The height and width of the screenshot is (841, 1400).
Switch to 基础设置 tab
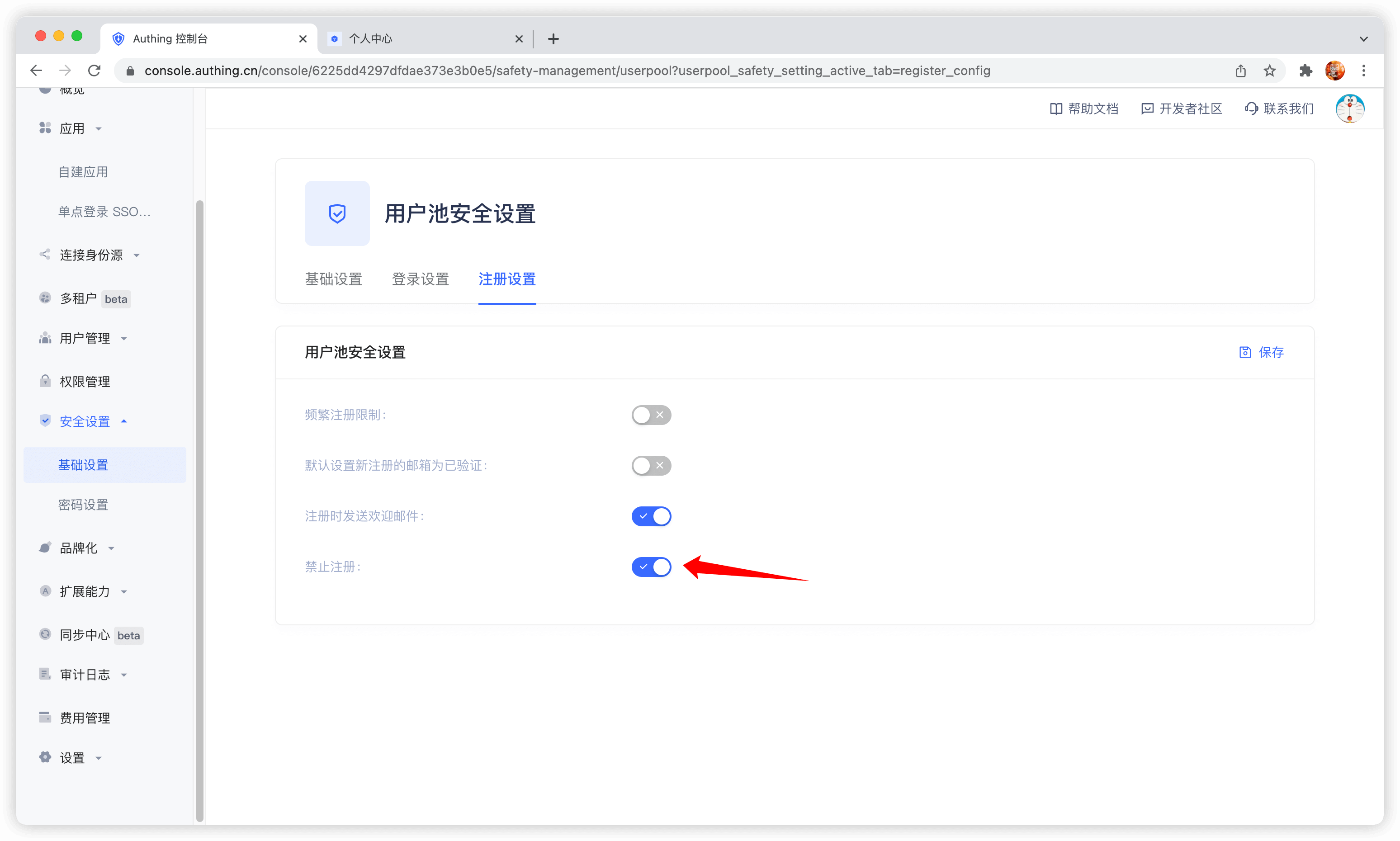333,279
